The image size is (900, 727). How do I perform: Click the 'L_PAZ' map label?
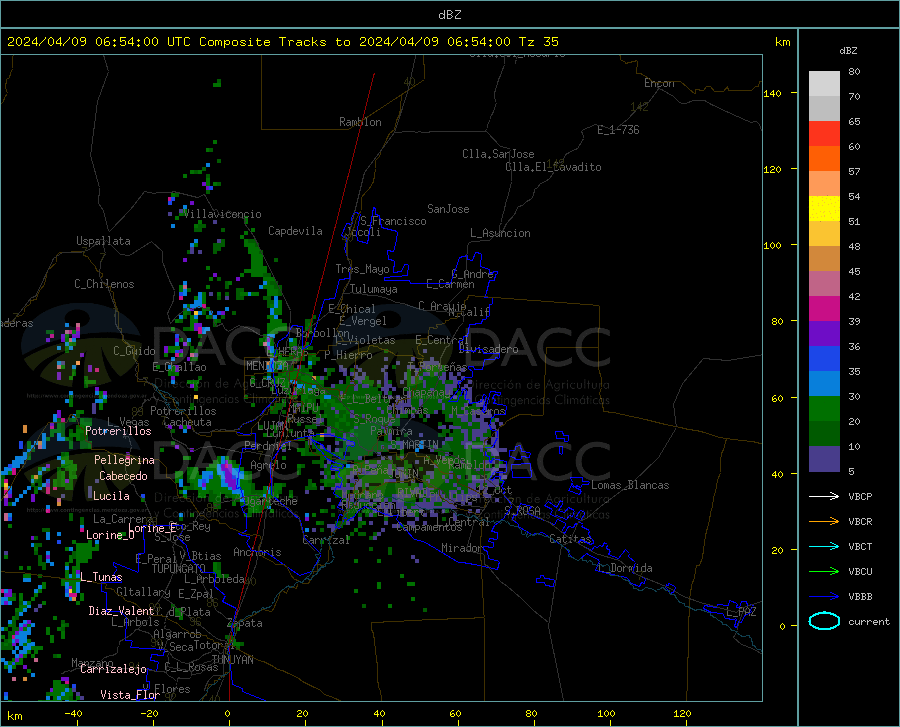tap(741, 612)
